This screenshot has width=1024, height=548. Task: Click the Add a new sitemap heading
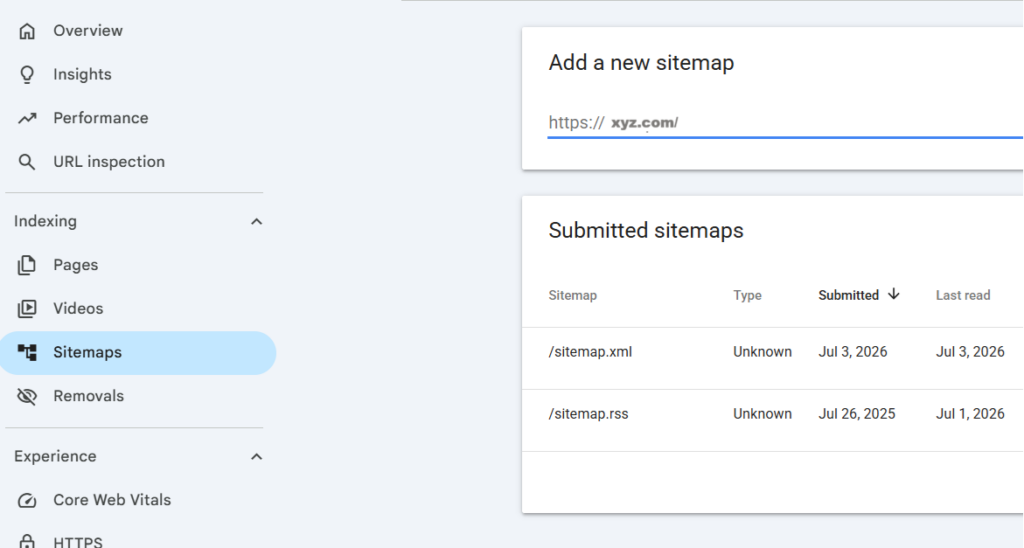click(641, 63)
